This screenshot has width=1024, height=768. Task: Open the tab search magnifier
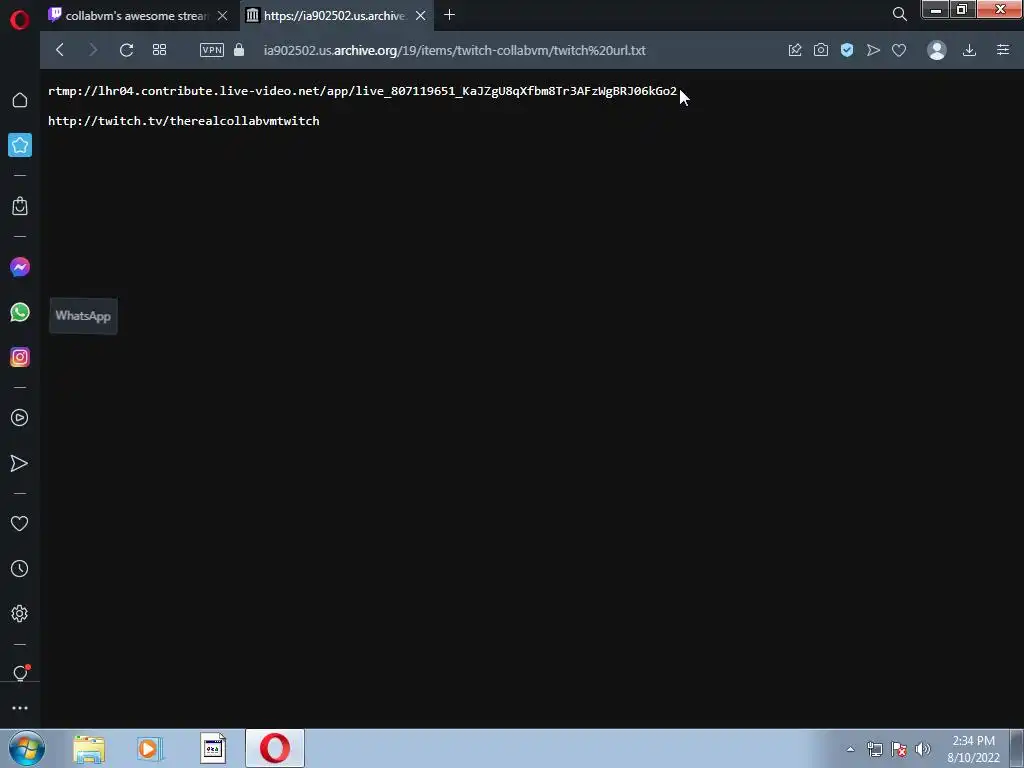(899, 14)
